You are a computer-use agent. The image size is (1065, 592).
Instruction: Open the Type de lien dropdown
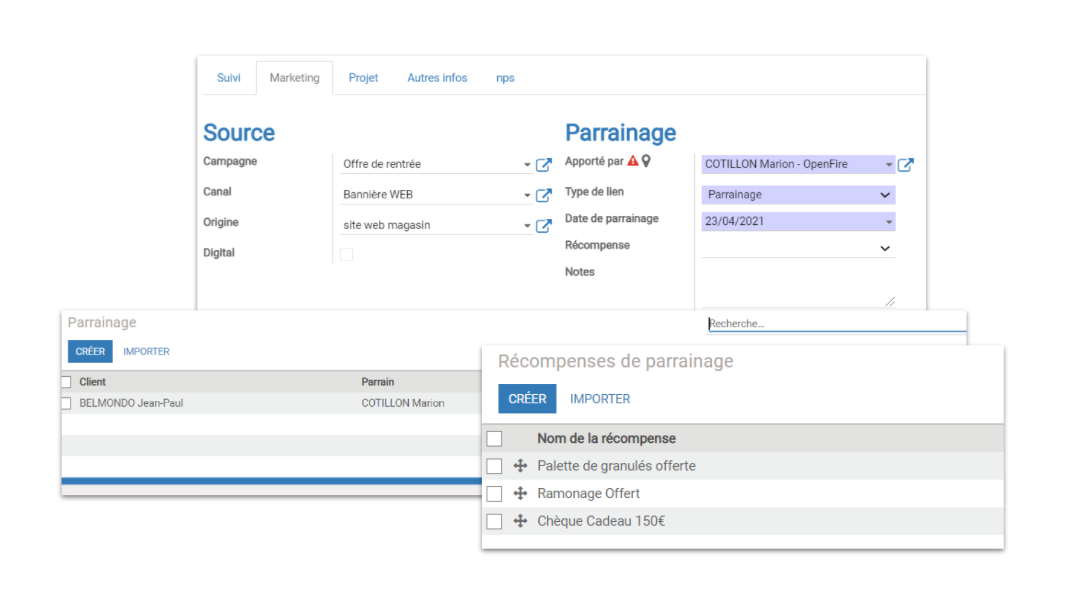(x=798, y=195)
